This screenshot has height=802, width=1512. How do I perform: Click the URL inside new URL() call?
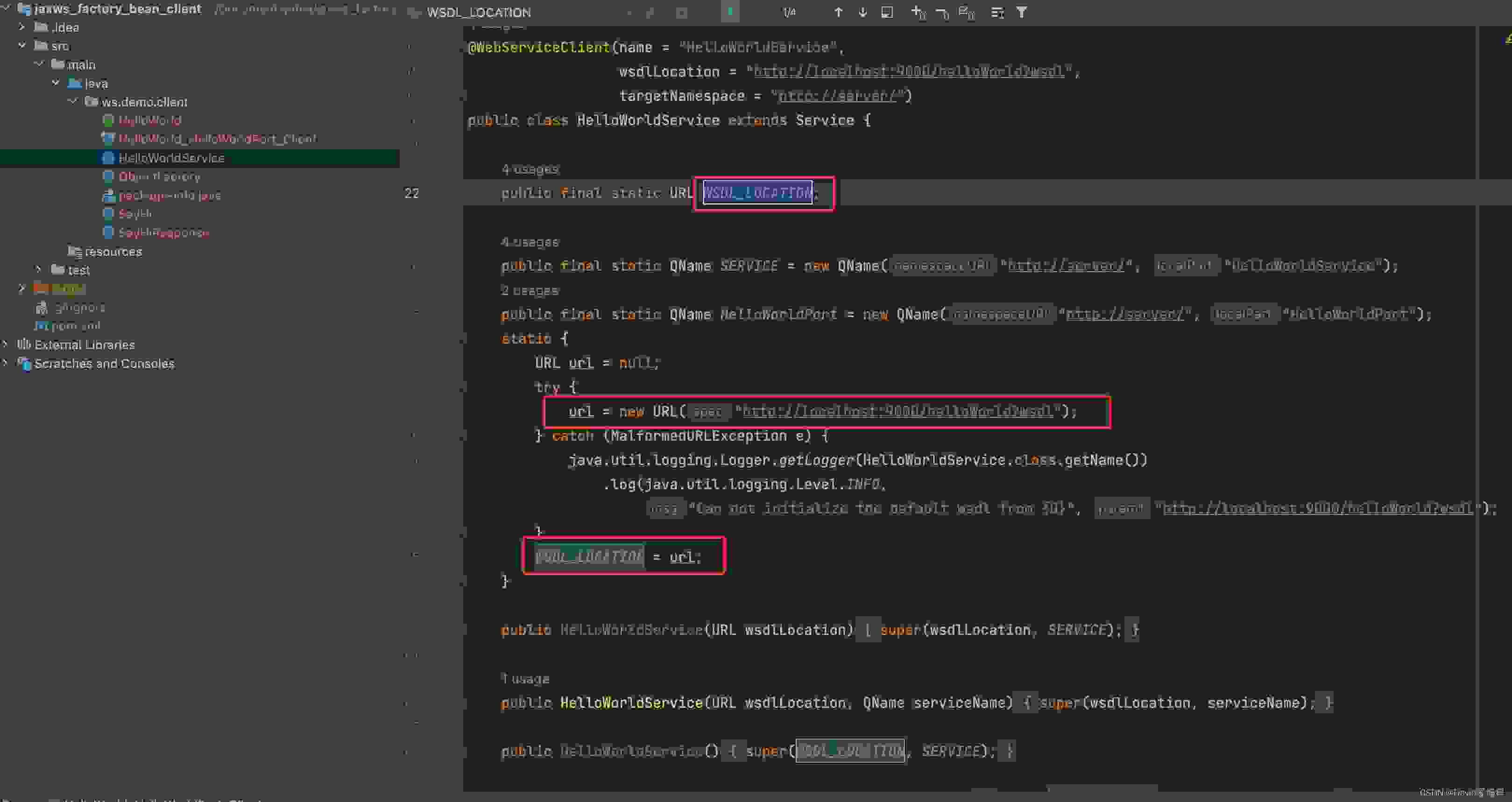(898, 411)
